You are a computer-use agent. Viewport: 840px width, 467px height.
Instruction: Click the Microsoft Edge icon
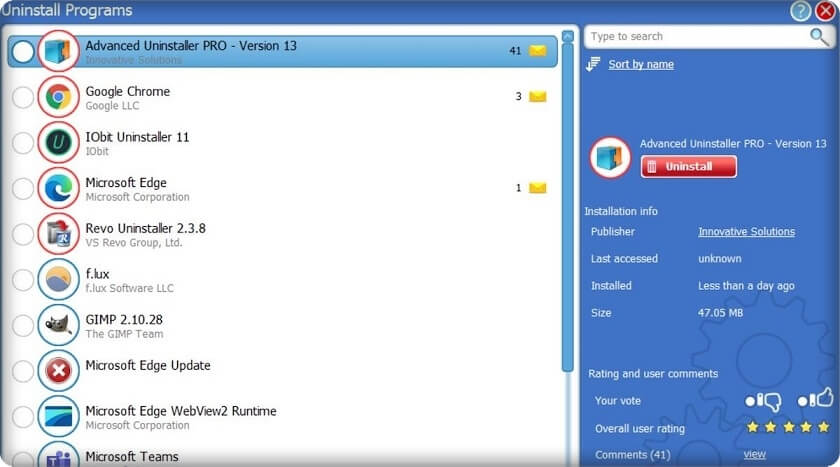coord(58,188)
